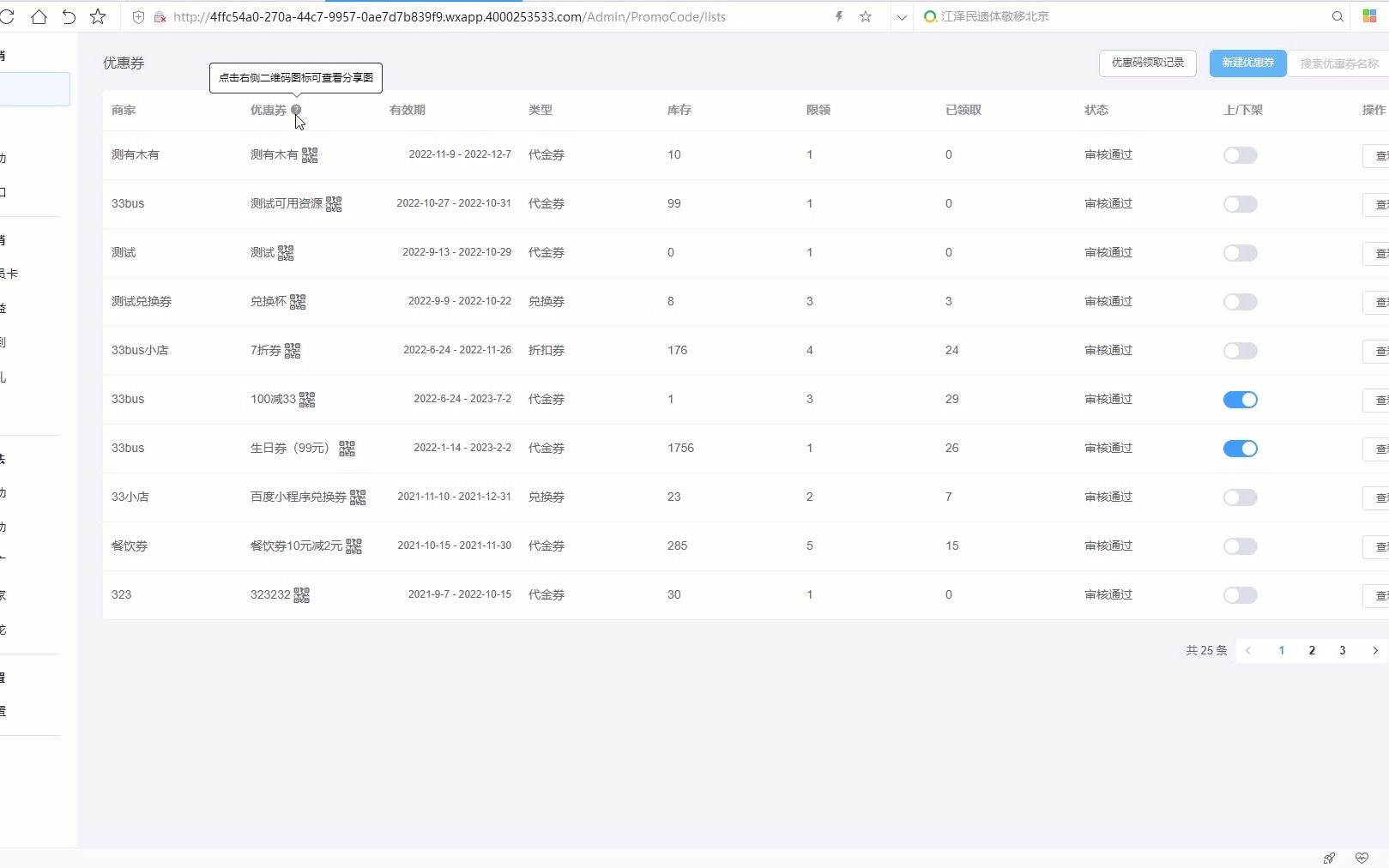Turn off shelf switch for 生日券（99元）
The height and width of the screenshot is (868, 1389).
[1240, 449]
